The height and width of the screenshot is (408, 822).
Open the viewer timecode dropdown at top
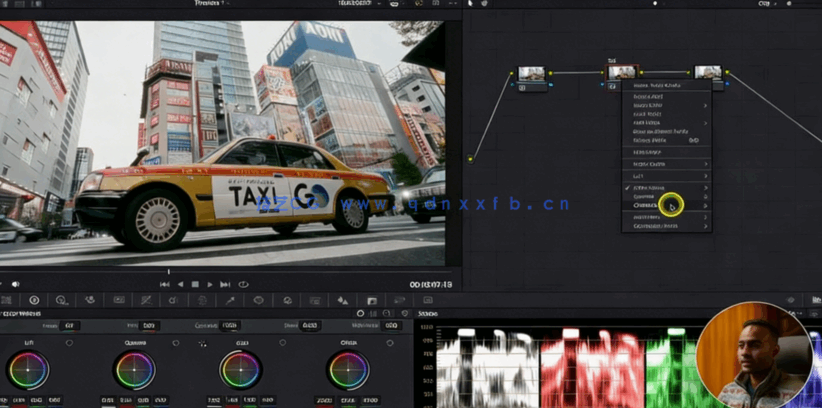(x=359, y=3)
